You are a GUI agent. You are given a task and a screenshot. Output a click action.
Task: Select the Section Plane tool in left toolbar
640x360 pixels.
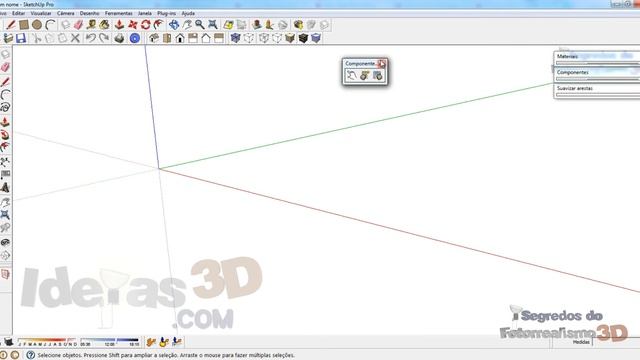(x=5, y=274)
